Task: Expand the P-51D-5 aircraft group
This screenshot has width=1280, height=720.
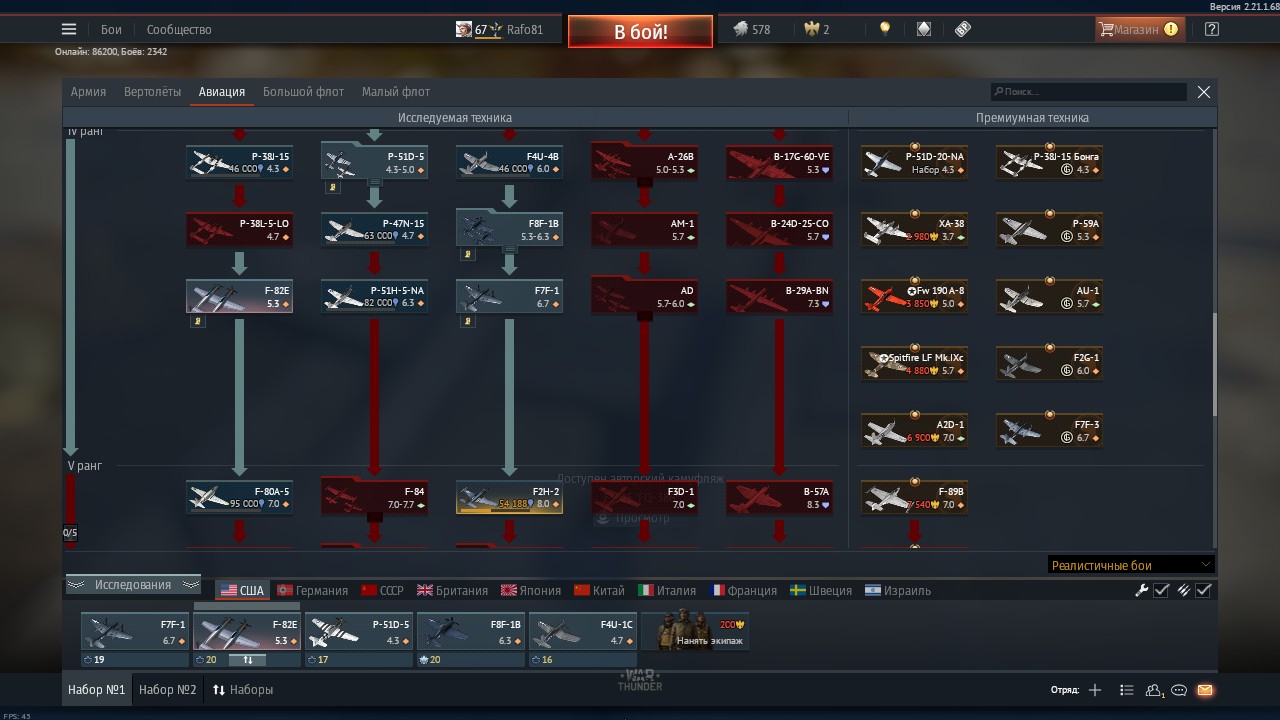Action: tap(374, 162)
